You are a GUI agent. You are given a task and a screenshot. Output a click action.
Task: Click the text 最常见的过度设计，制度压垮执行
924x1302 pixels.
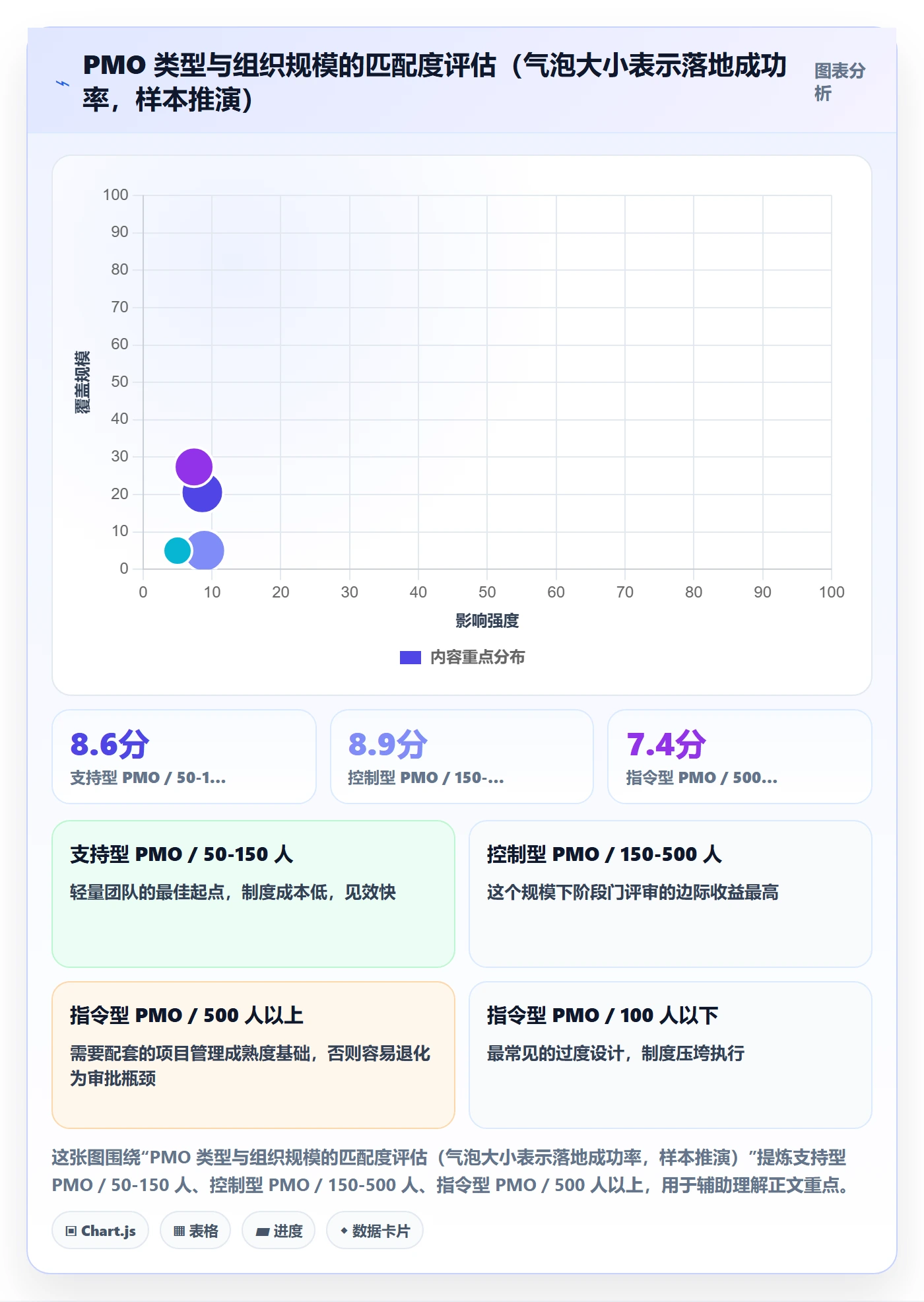click(x=616, y=1053)
